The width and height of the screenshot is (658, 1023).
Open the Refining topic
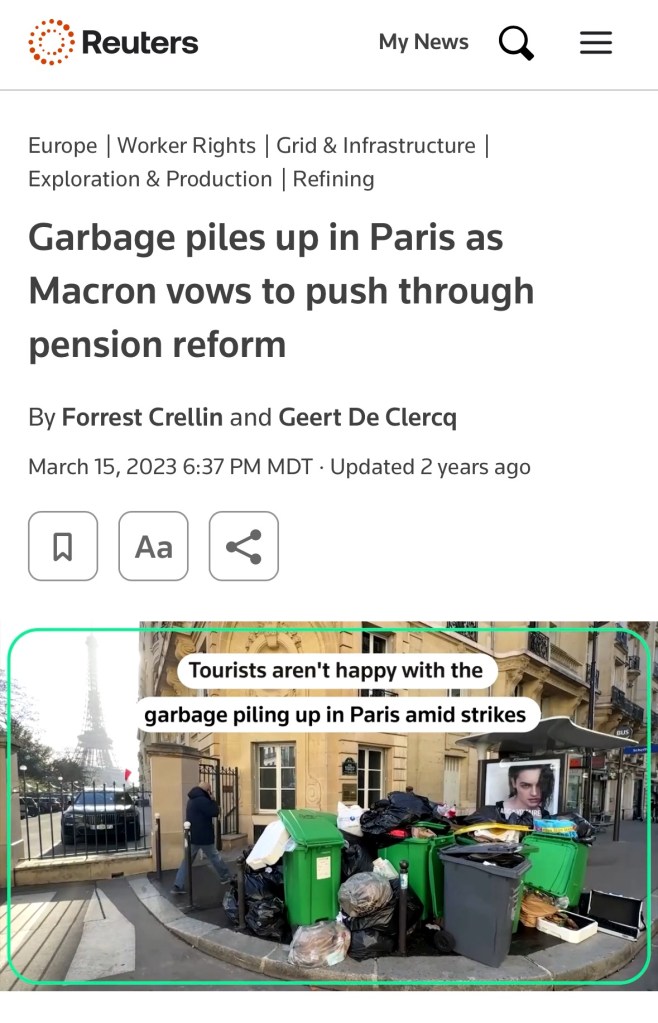333,179
